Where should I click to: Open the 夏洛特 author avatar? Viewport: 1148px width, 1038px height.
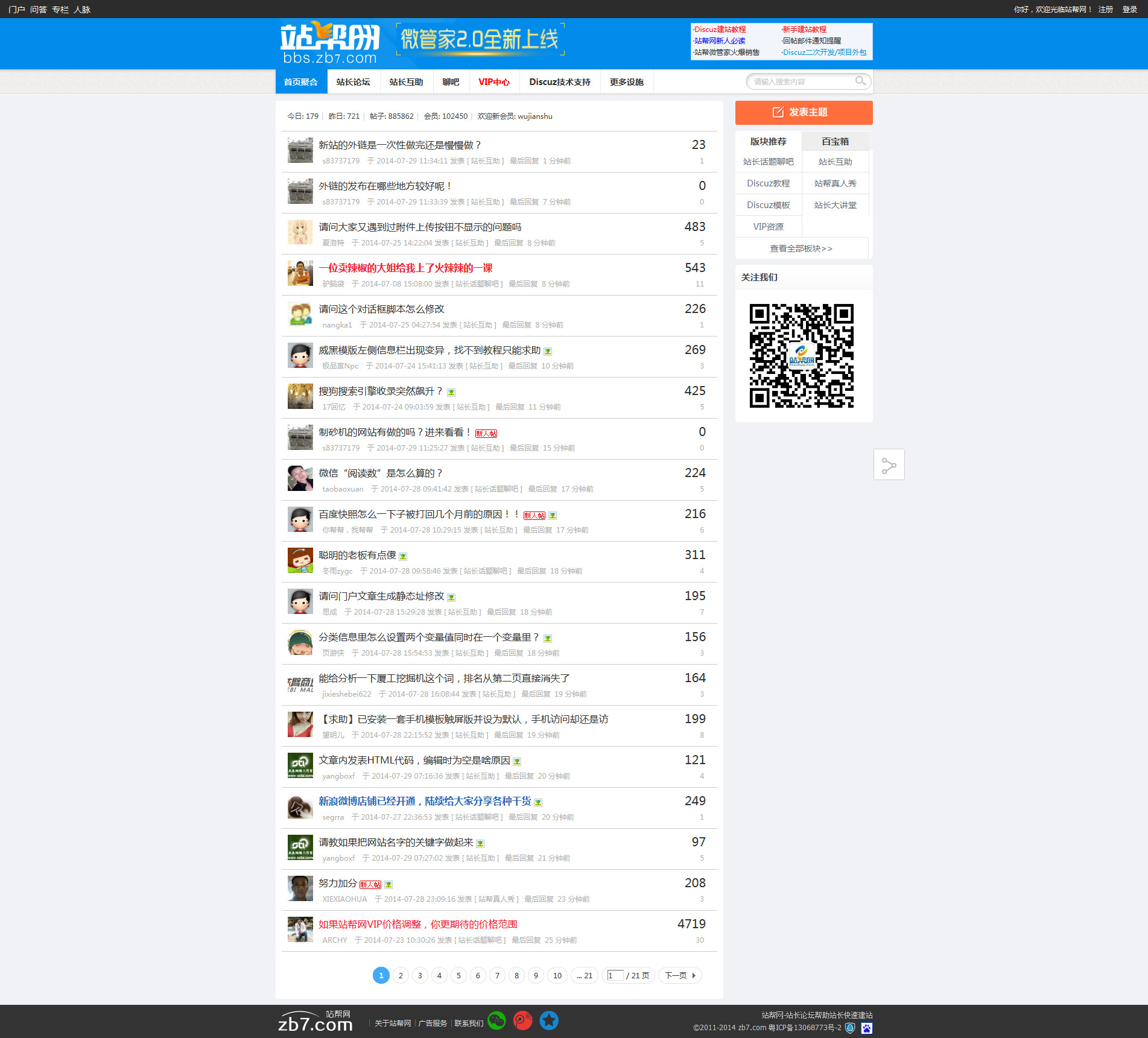click(300, 232)
